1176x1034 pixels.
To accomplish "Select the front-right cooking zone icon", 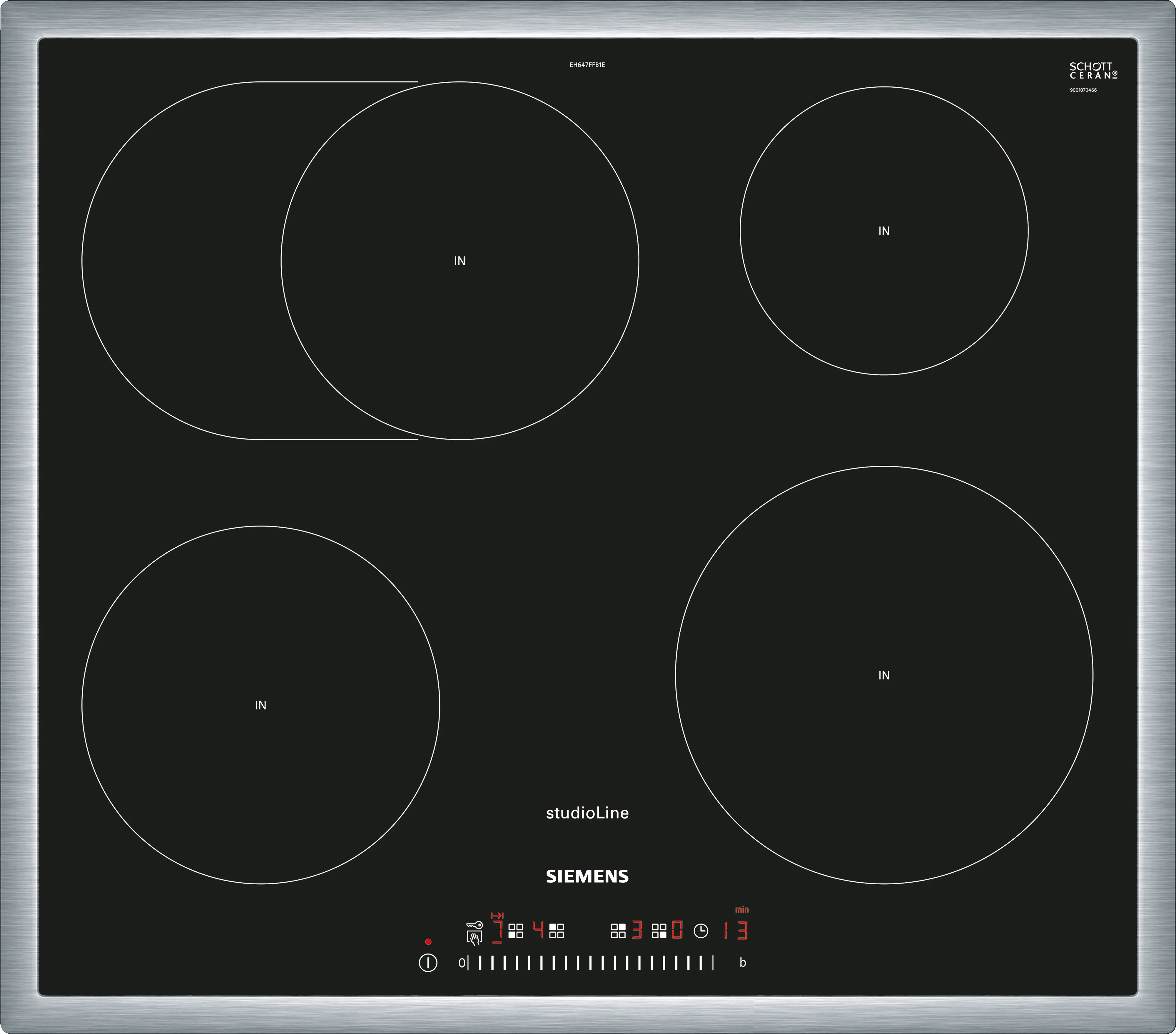I will (659, 931).
